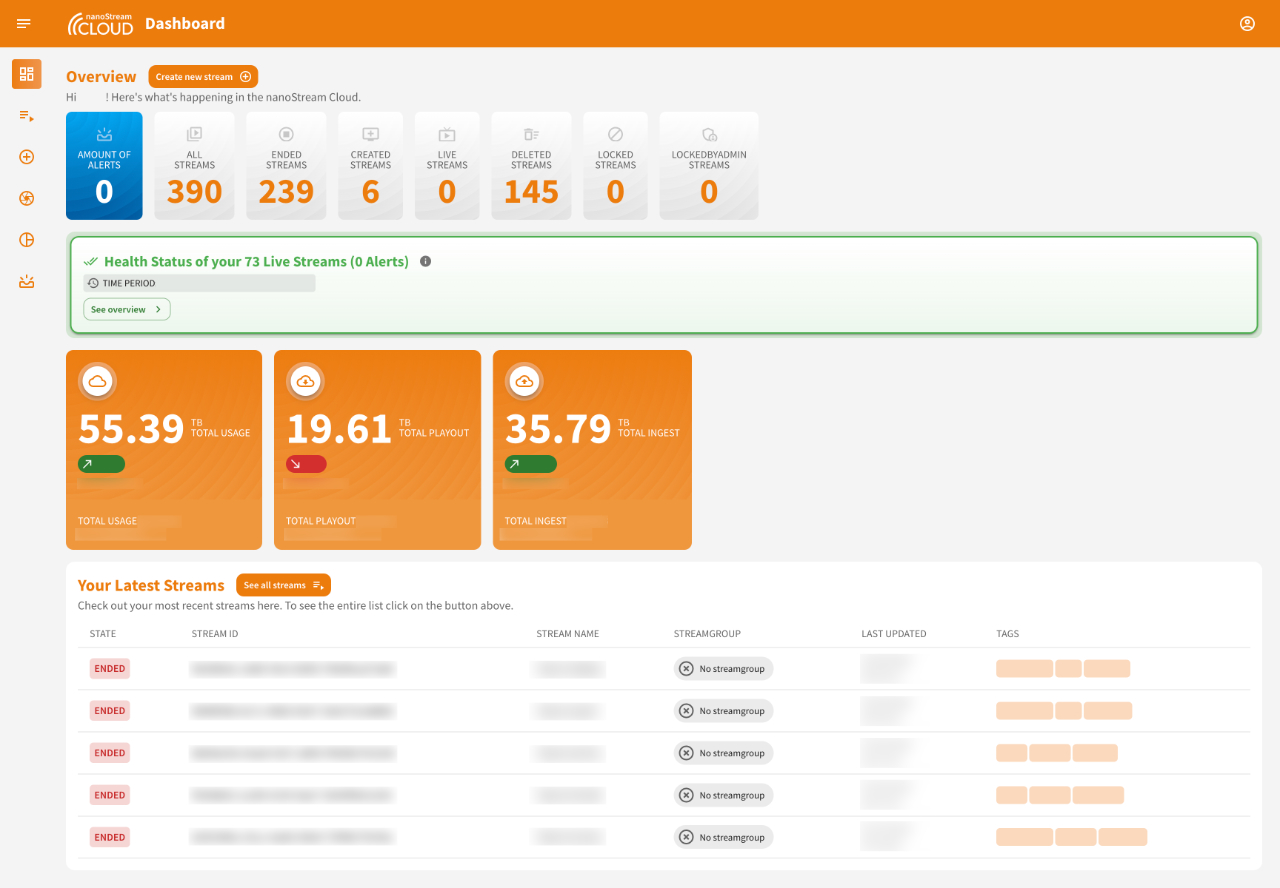The height and width of the screenshot is (888, 1280).
Task: Open the Locked Streams card
Action: pos(616,166)
